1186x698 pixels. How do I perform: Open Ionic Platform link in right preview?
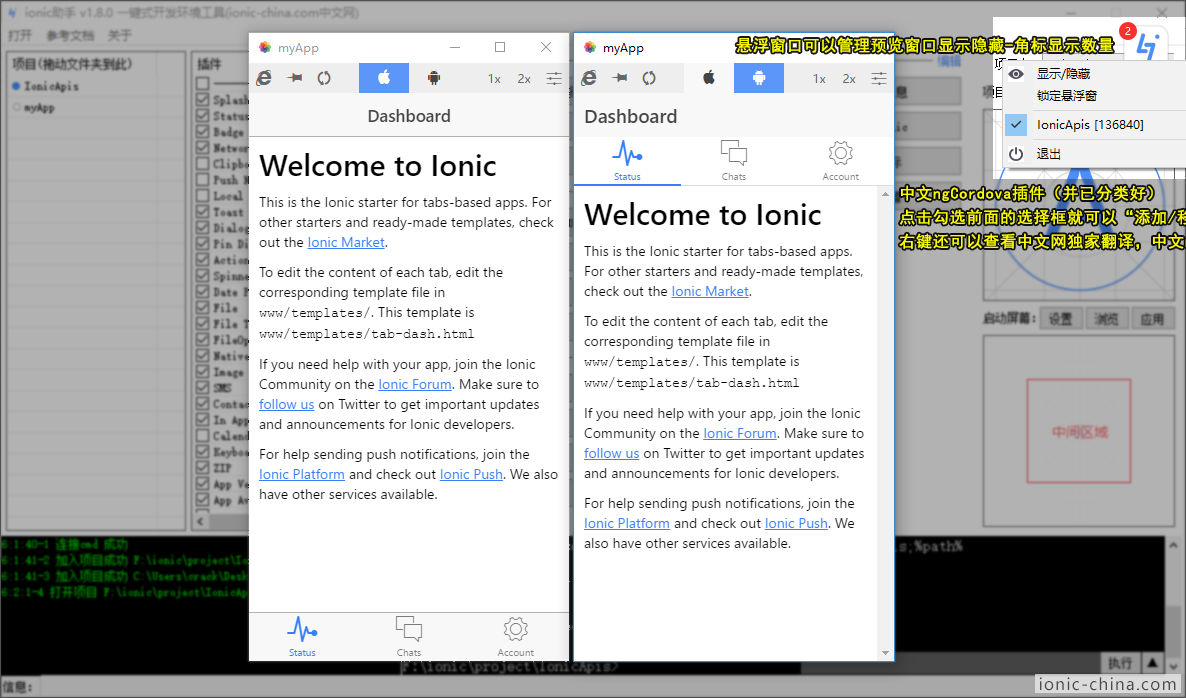[x=627, y=523]
